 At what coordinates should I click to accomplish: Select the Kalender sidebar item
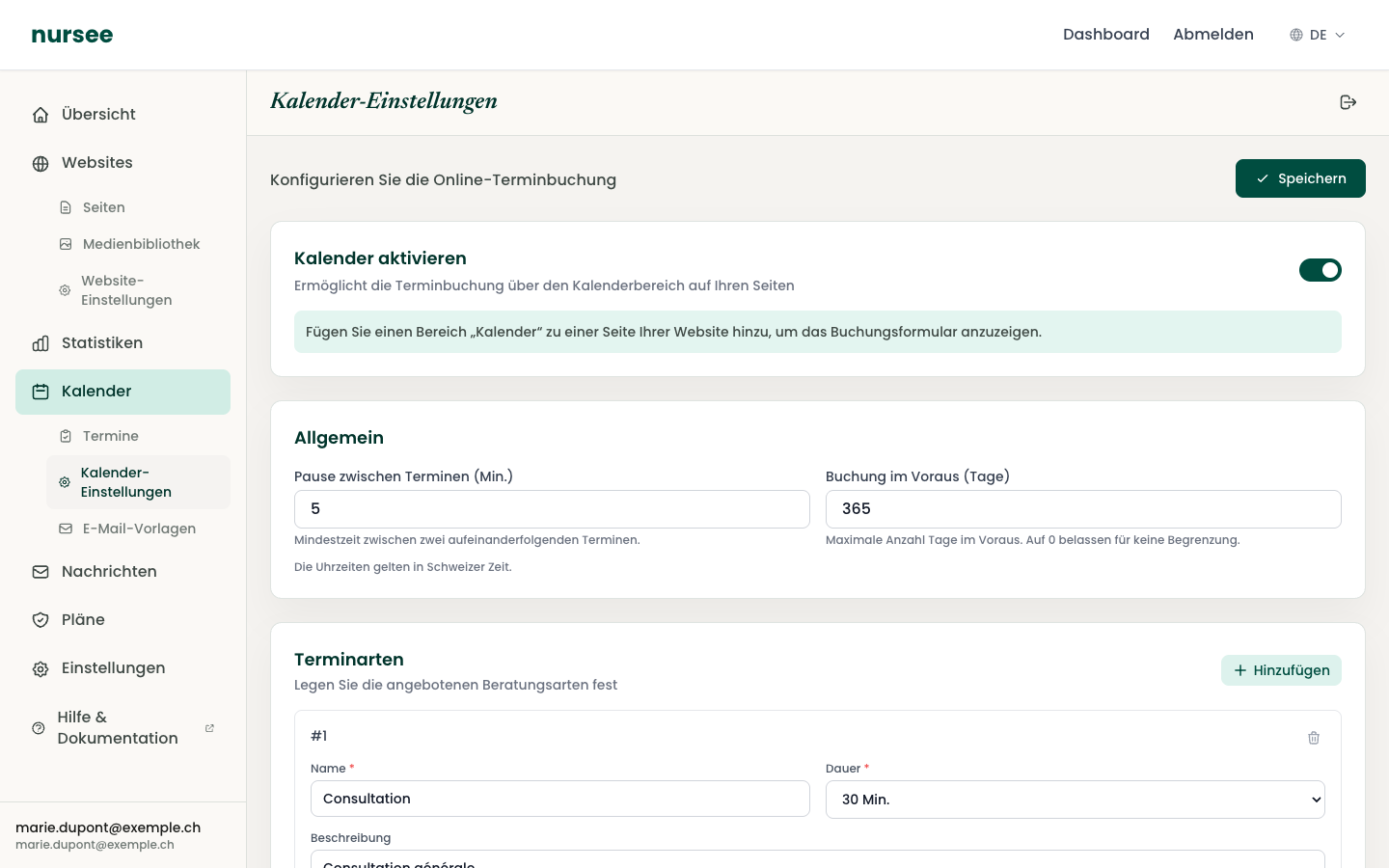pos(123,392)
